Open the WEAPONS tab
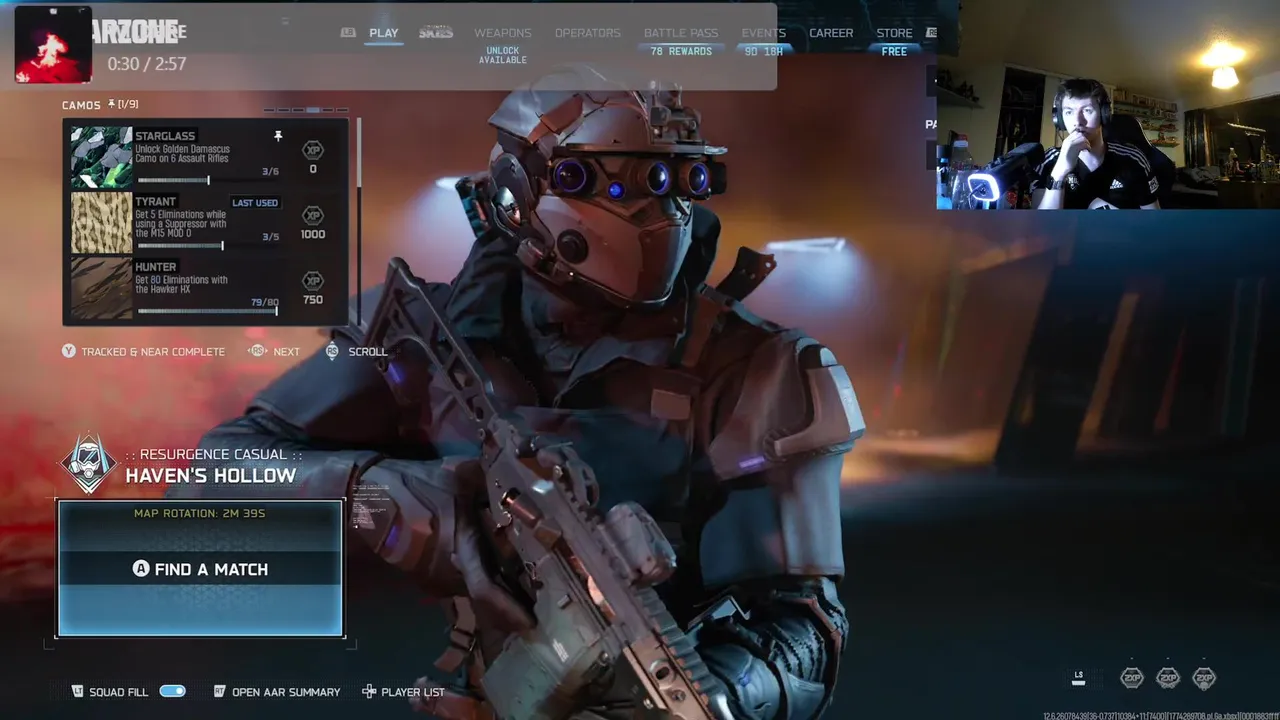This screenshot has width=1280, height=720. pos(502,33)
